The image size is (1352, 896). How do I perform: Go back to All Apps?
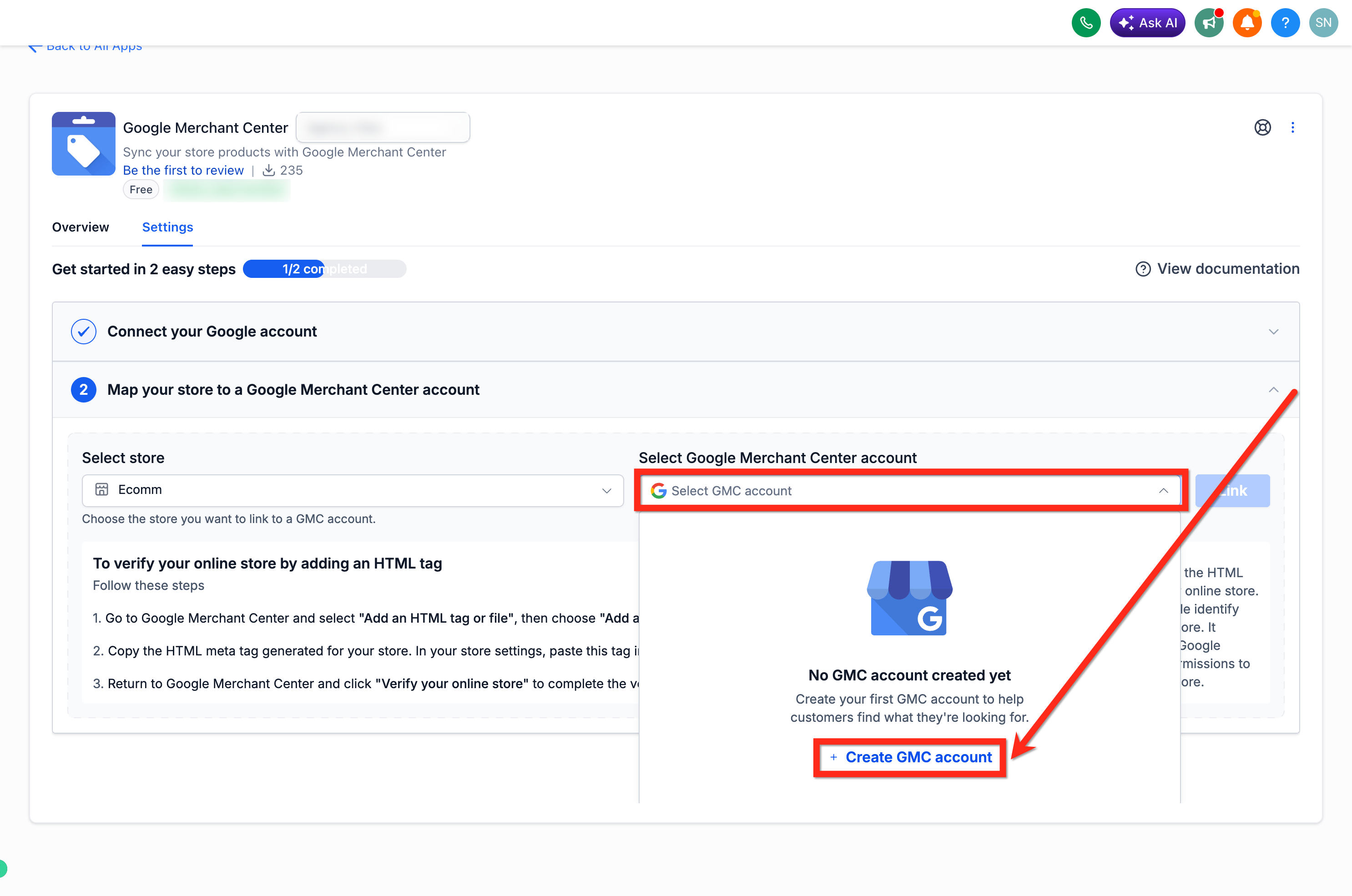(85, 47)
